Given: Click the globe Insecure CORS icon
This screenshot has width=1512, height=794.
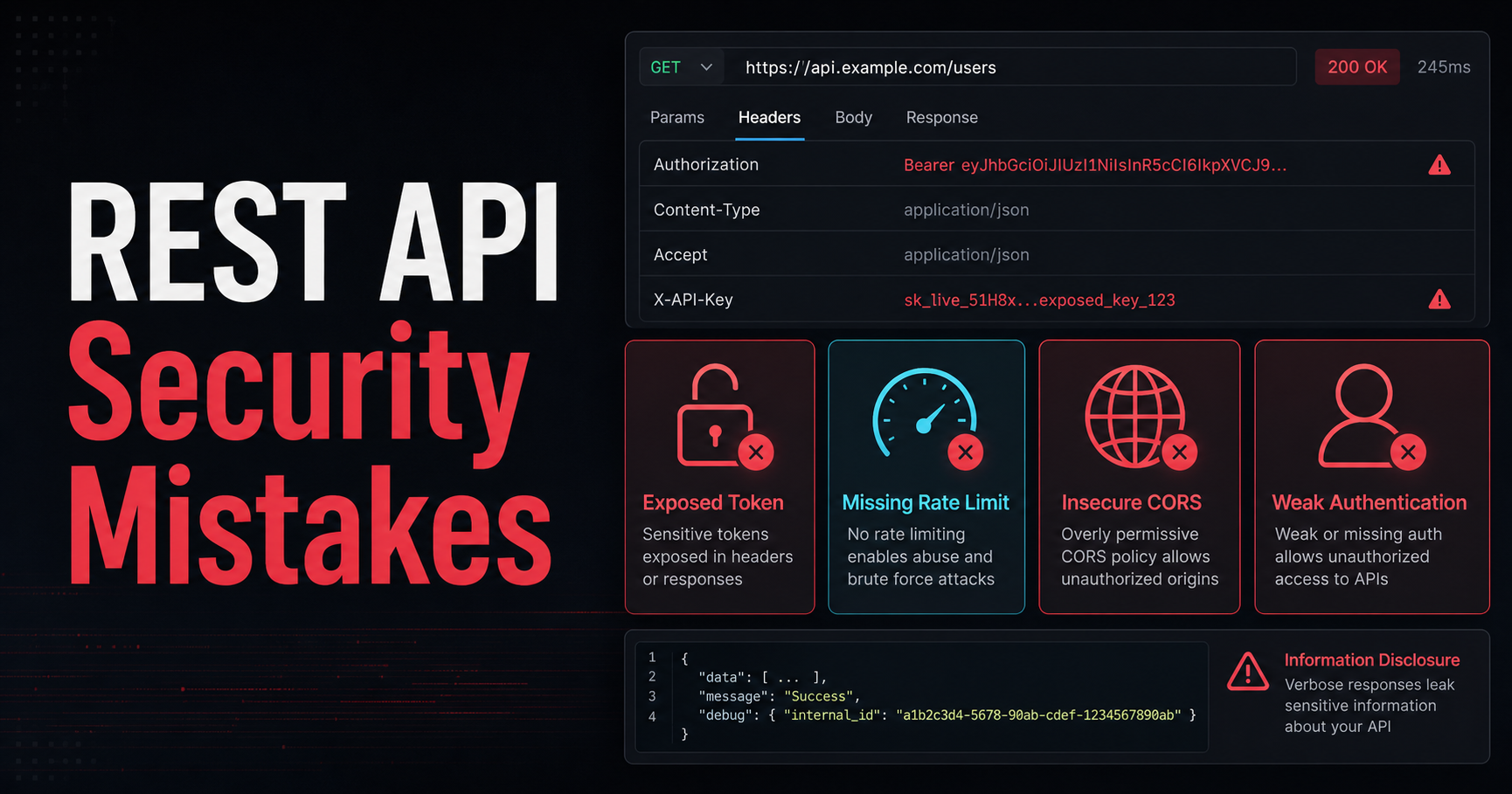Looking at the screenshot, I should click(x=1141, y=417).
